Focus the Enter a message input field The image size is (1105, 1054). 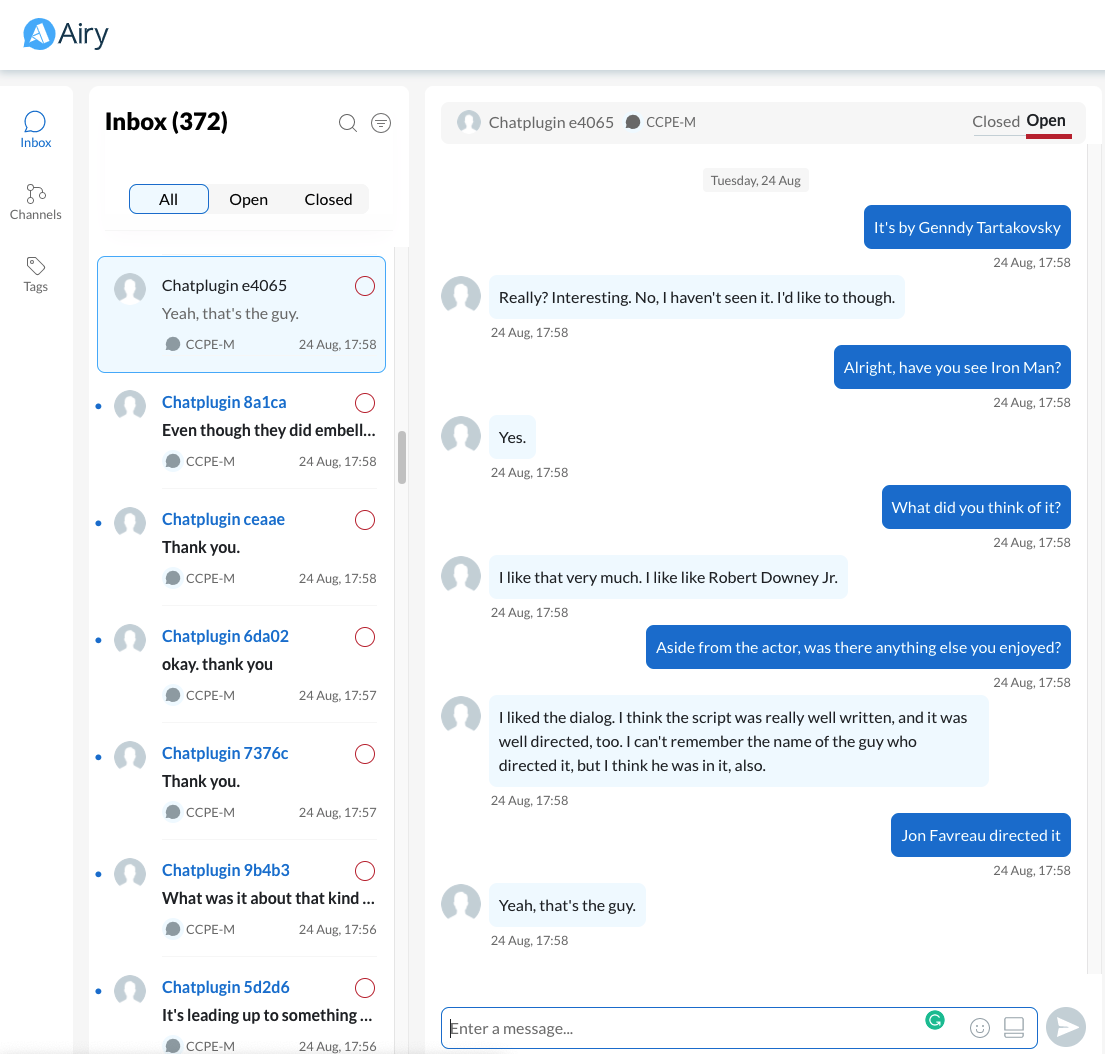click(x=680, y=1028)
